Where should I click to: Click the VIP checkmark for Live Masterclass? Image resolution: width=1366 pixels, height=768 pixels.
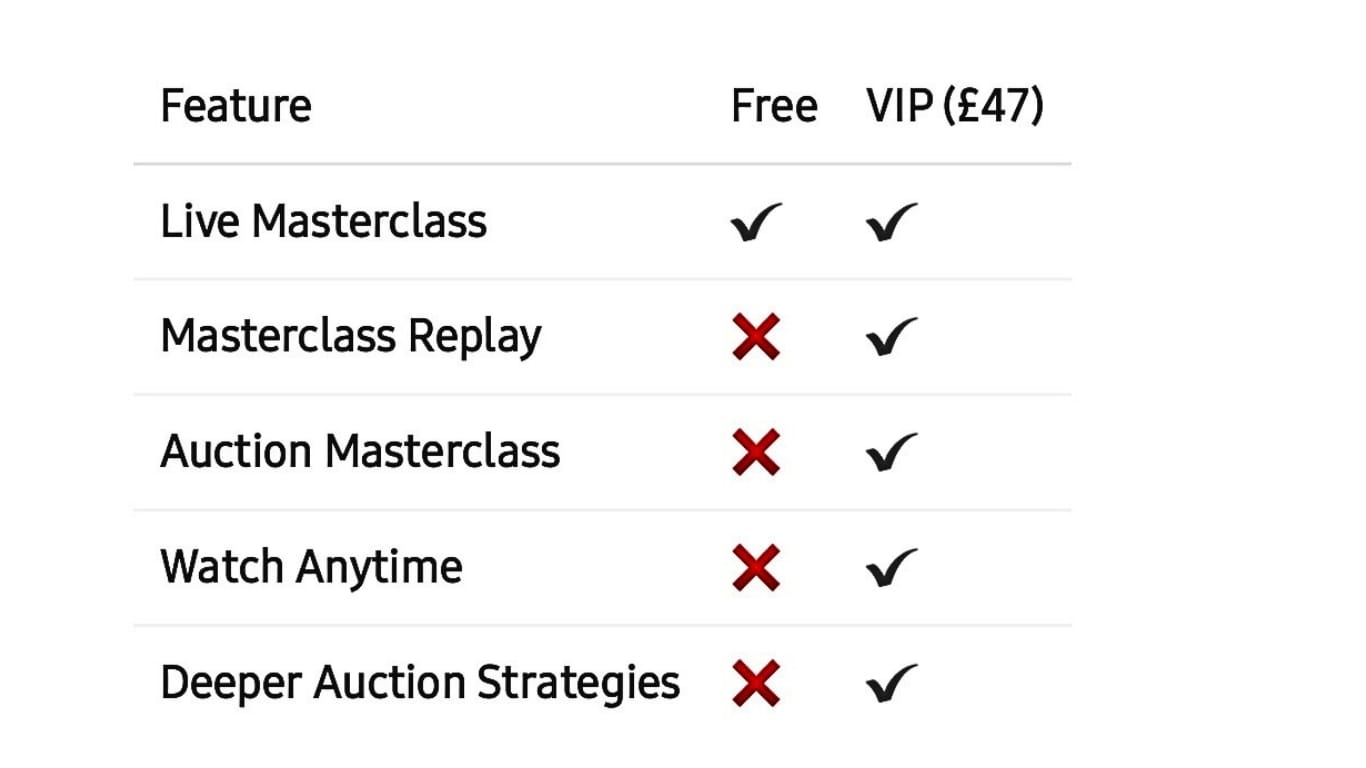click(x=891, y=222)
